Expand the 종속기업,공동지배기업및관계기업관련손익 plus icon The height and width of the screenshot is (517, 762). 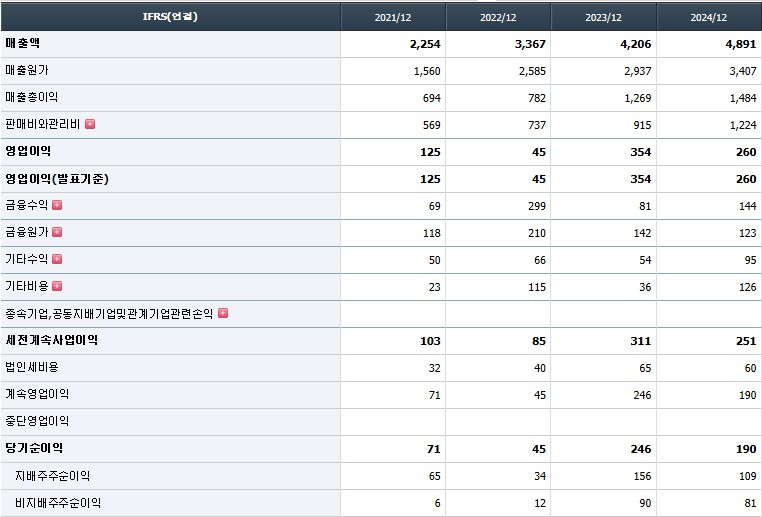click(x=223, y=313)
